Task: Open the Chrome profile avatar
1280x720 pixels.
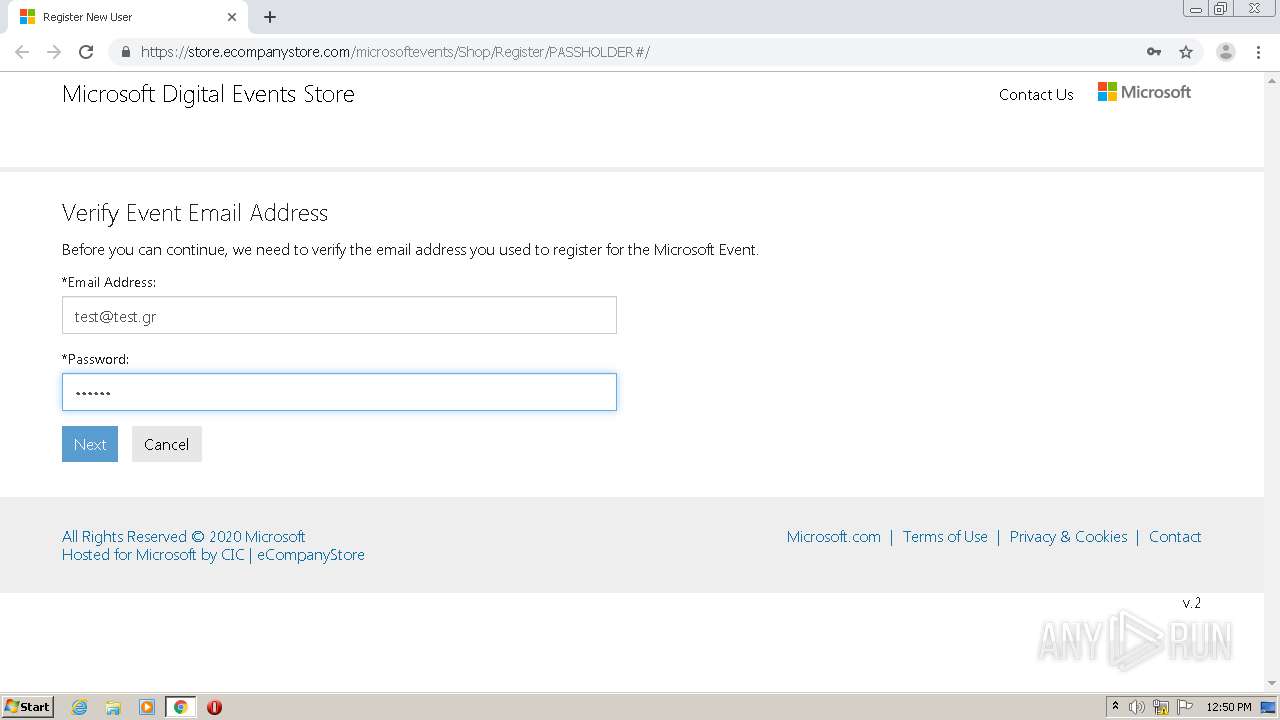Action: 1226,52
